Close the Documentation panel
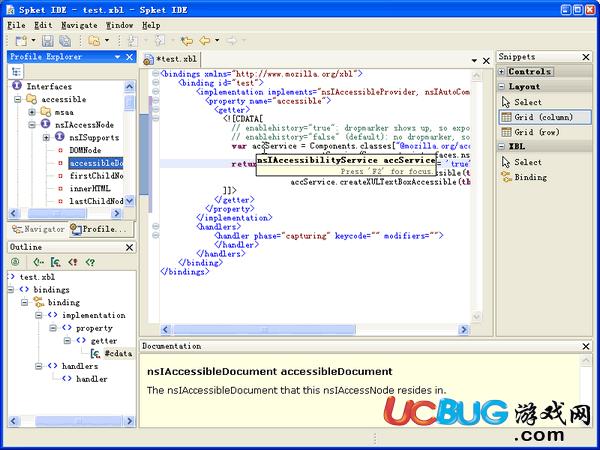 tap(586, 346)
